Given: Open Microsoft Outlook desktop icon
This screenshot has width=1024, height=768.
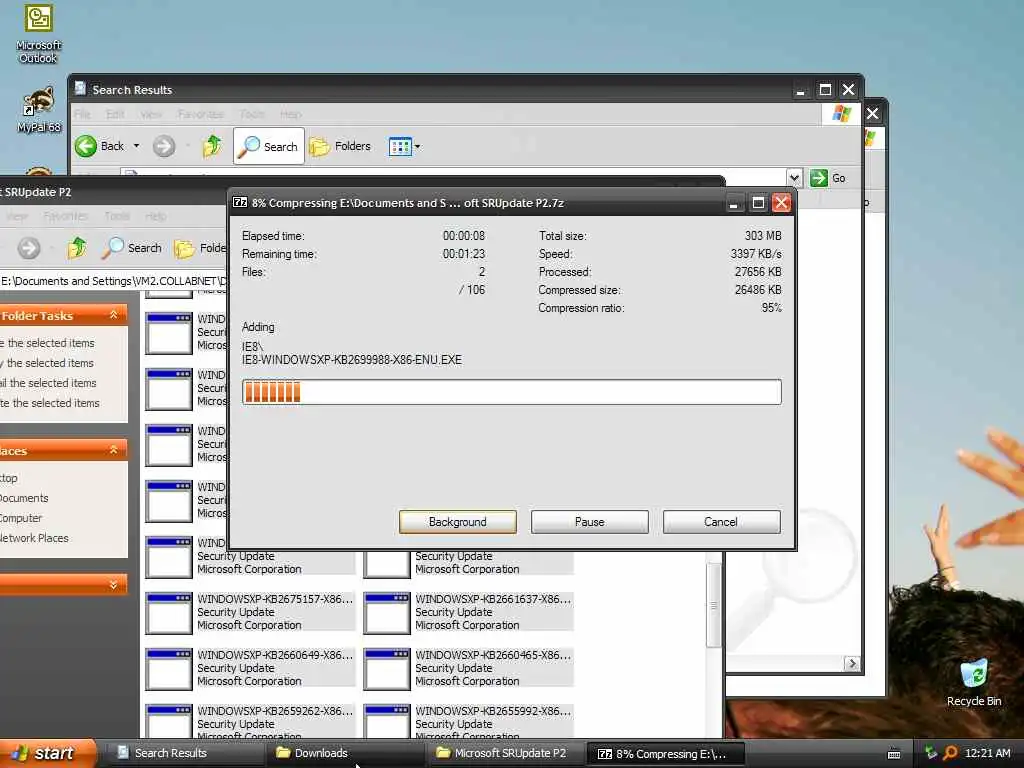Looking at the screenshot, I should click(38, 33).
